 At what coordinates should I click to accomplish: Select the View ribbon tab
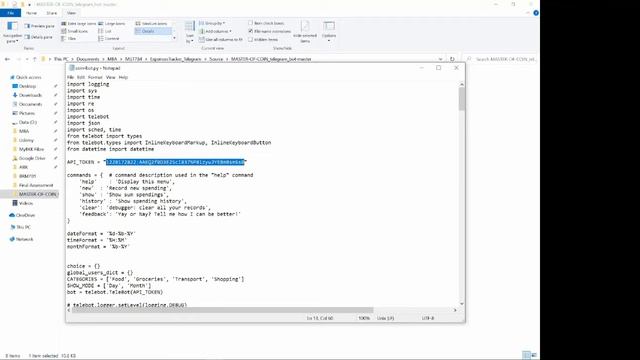71,13
